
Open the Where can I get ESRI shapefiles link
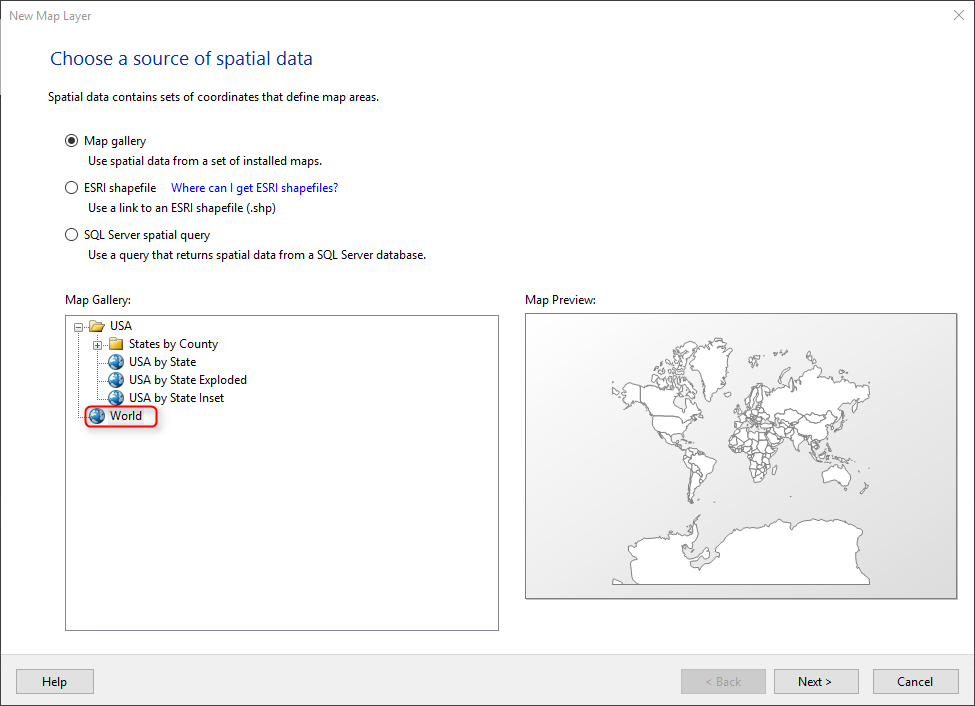254,188
